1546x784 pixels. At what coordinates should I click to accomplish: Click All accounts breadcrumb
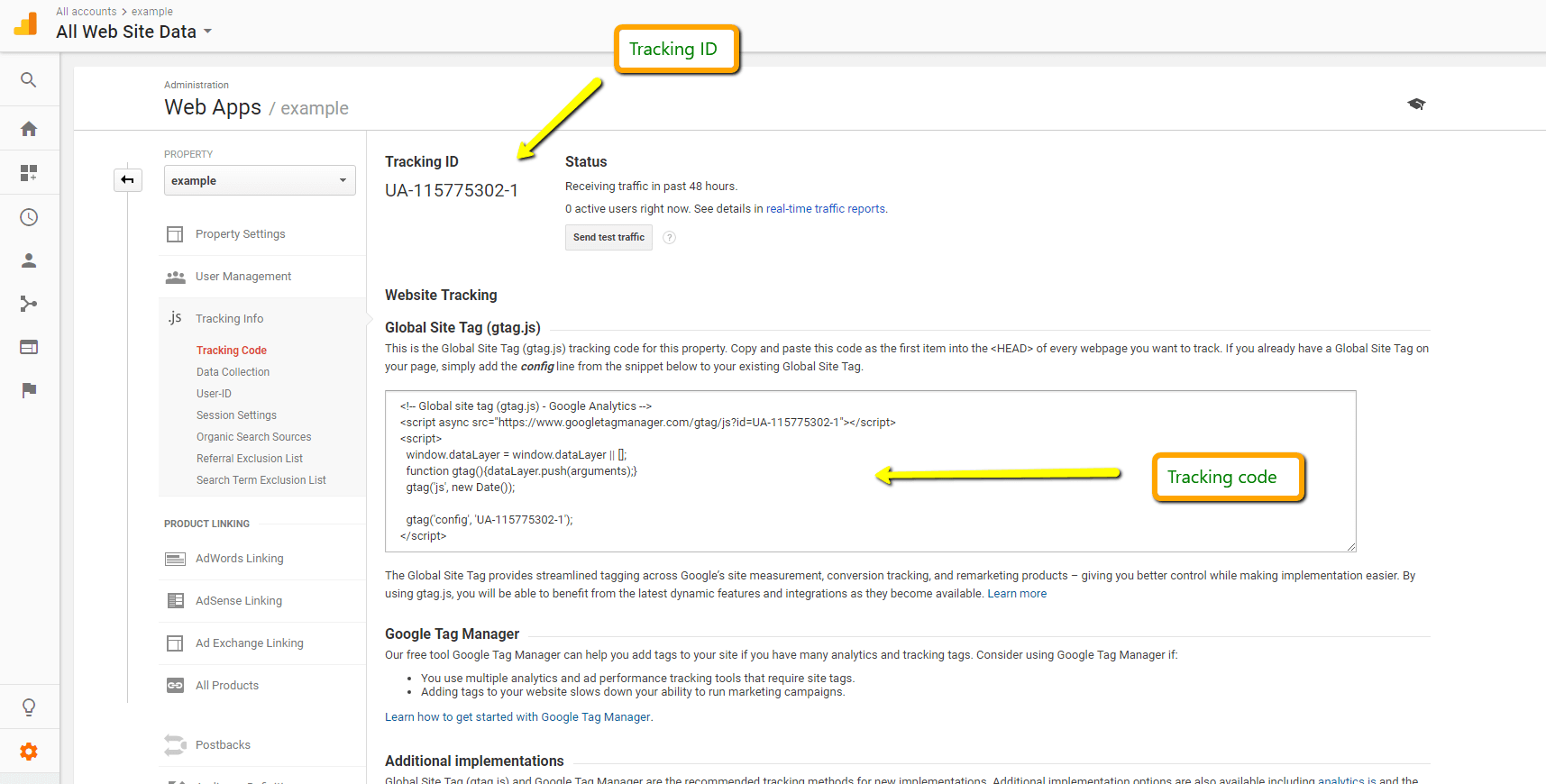tap(87, 12)
